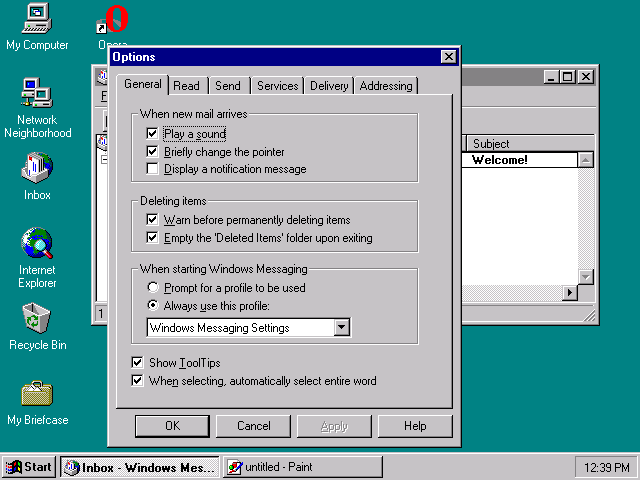Click the Subject column header in Inbox window

(x=530, y=144)
